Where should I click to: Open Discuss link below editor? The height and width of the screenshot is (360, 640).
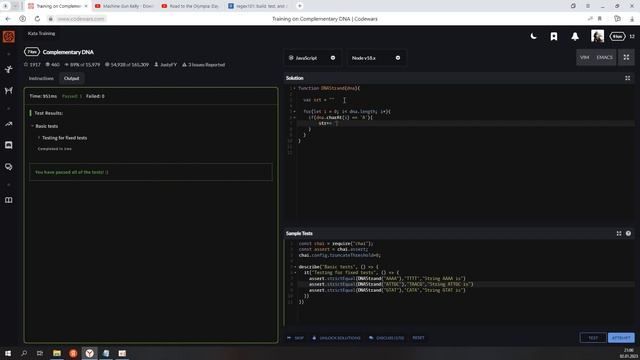point(387,338)
